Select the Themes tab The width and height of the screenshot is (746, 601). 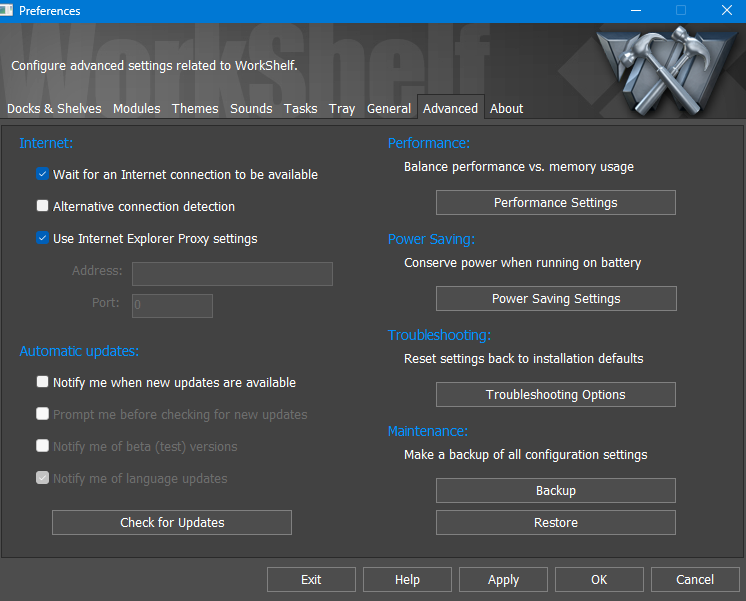pyautogui.click(x=195, y=109)
